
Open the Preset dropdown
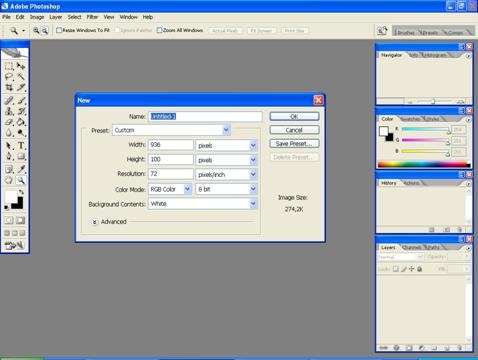[x=226, y=130]
